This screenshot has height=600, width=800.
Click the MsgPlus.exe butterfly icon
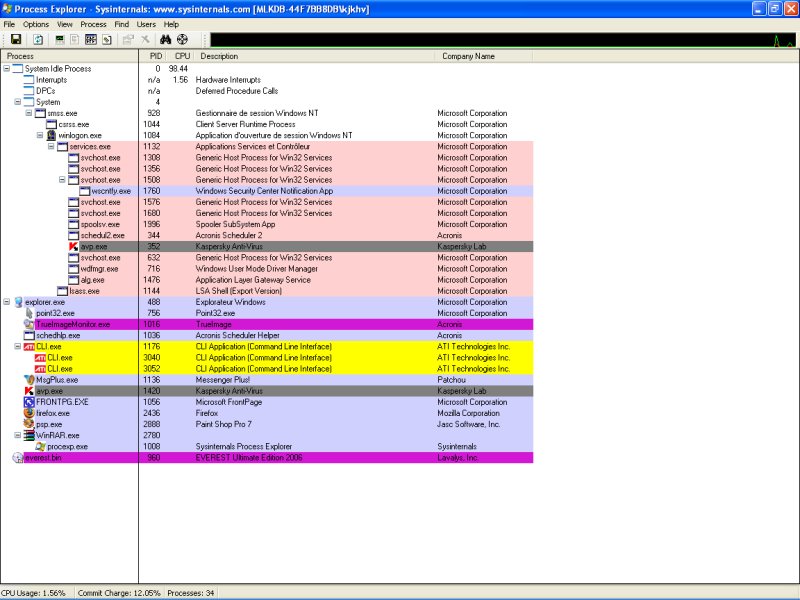tap(29, 380)
